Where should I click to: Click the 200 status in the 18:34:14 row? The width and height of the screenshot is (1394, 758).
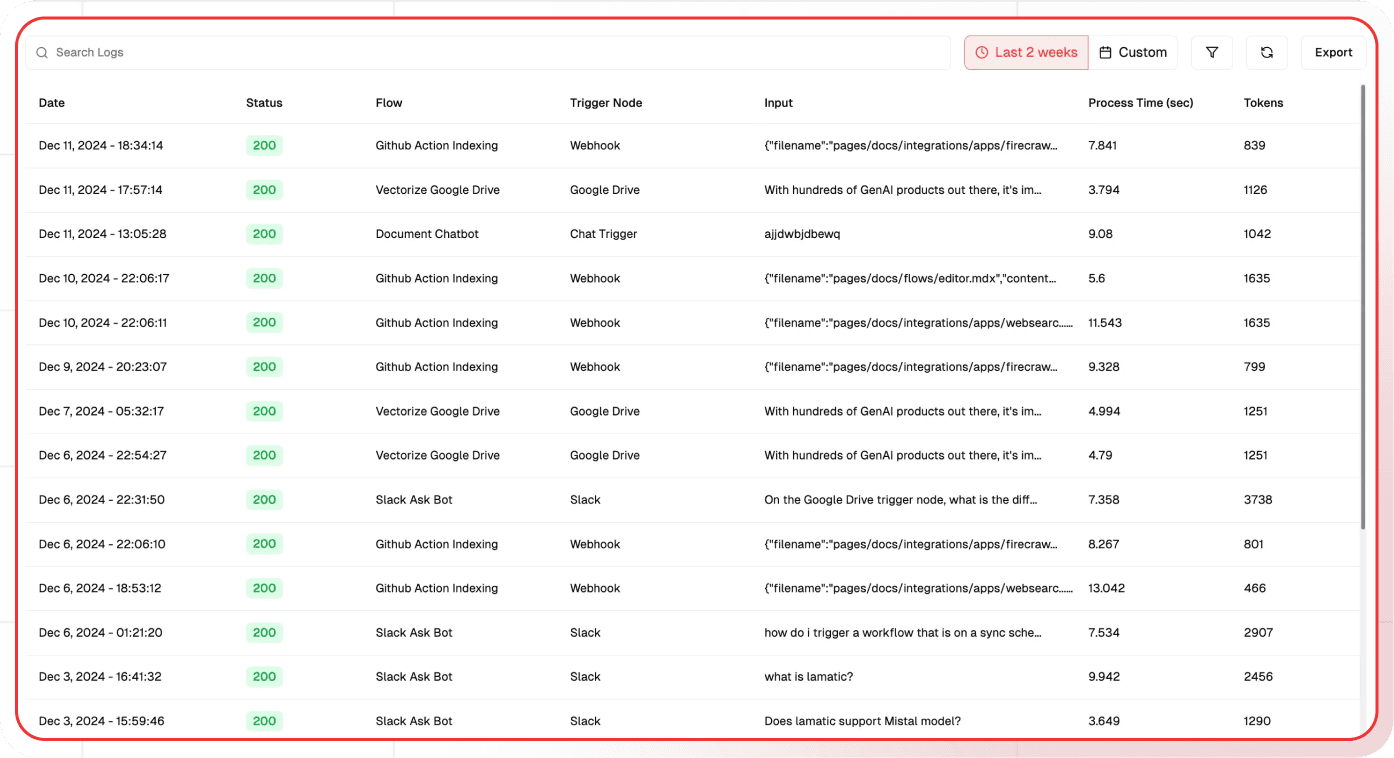264,146
